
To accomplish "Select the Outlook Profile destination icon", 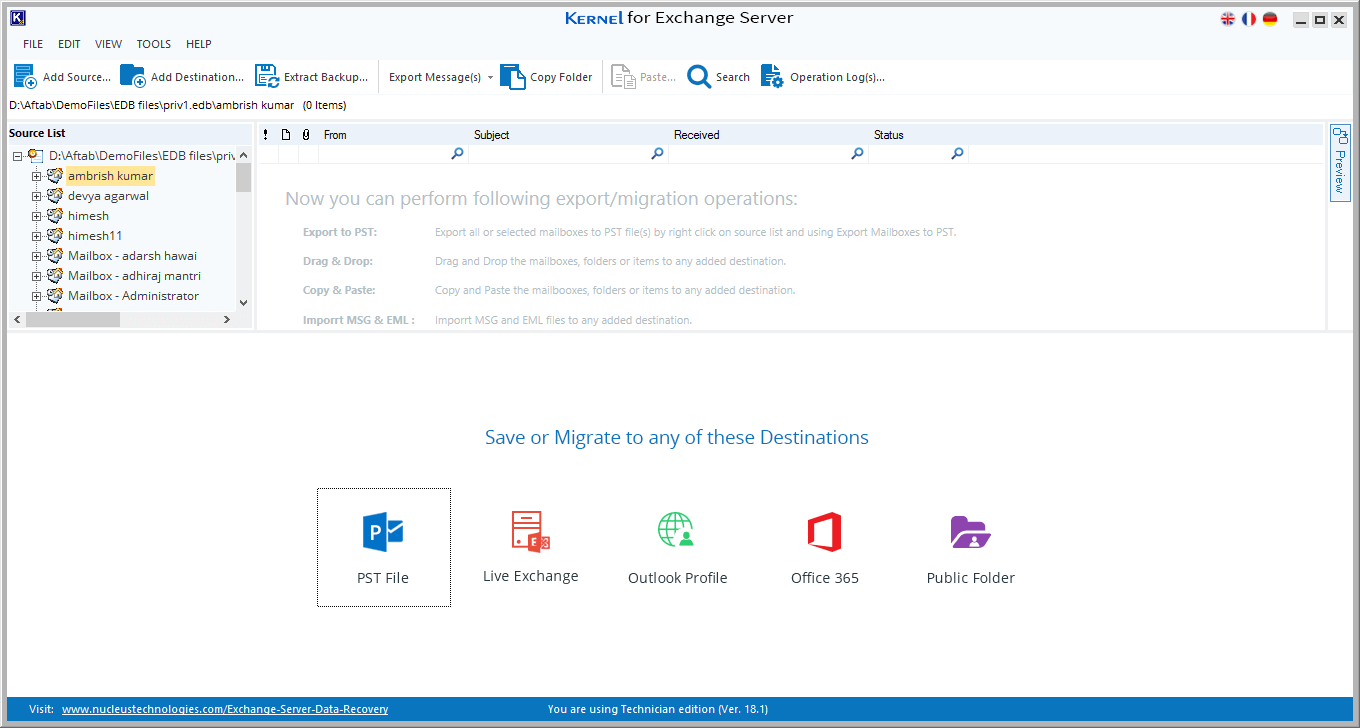I will 677,531.
